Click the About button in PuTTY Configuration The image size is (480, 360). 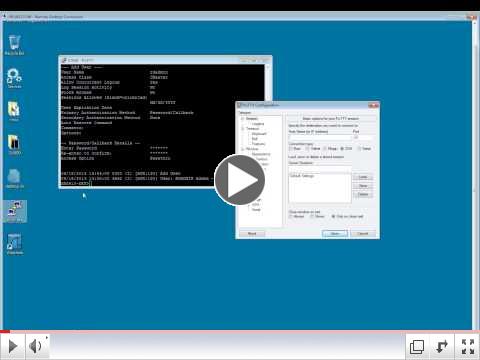(252, 234)
